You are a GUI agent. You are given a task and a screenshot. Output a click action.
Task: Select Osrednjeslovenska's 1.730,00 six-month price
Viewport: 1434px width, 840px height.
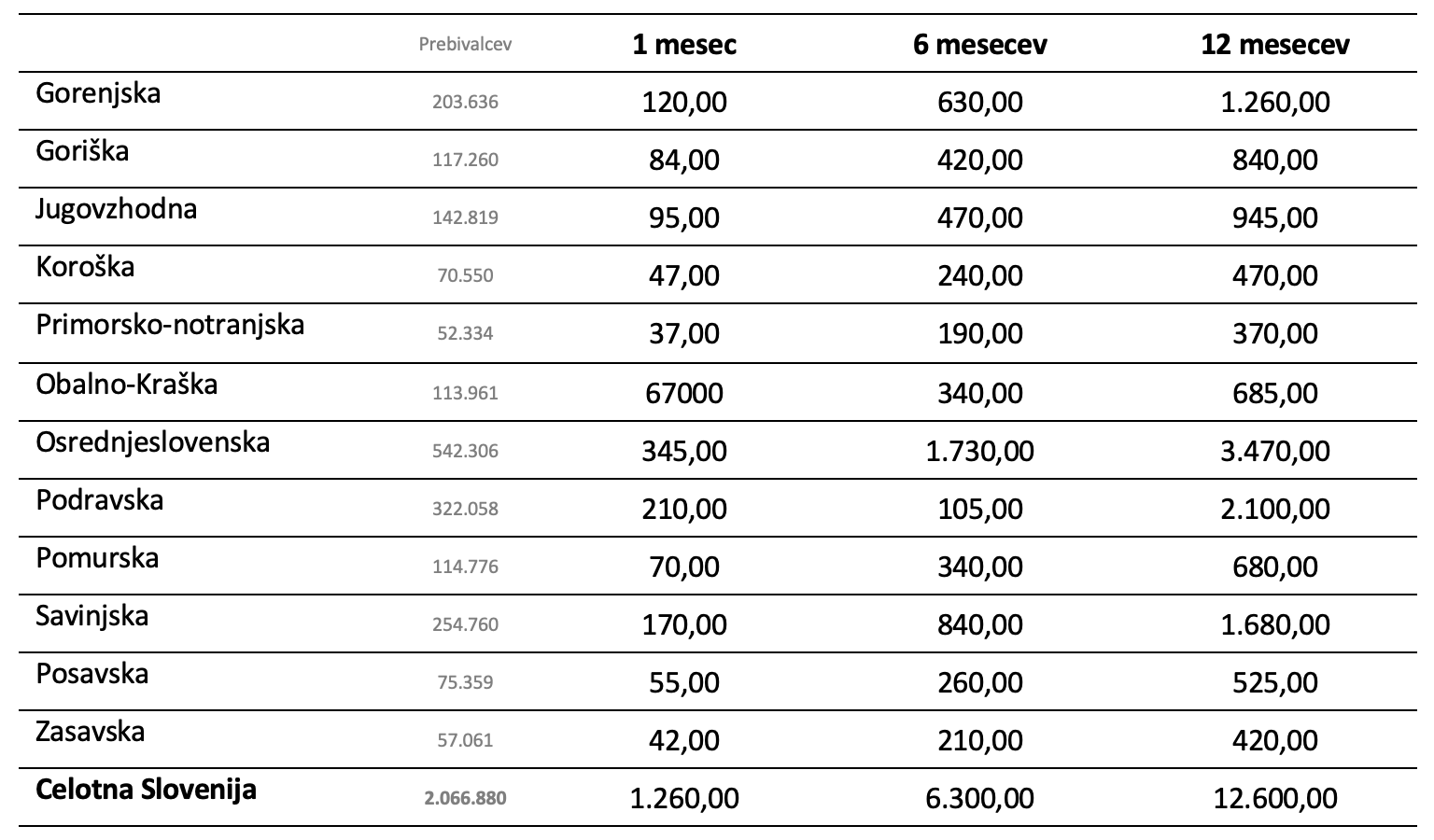(979, 451)
